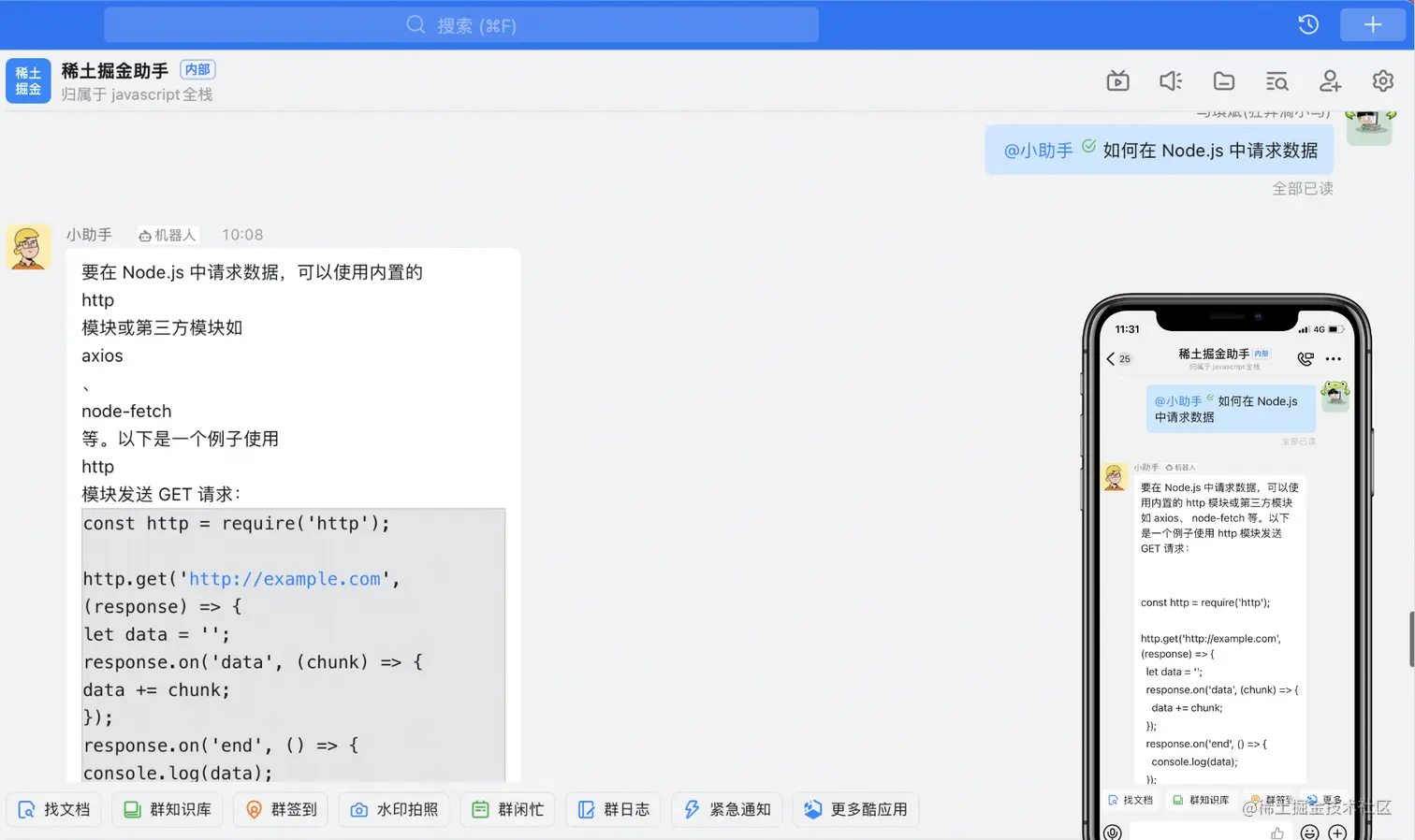Image resolution: width=1415 pixels, height=840 pixels.
Task: Click the axios text line
Action: [x=102, y=355]
